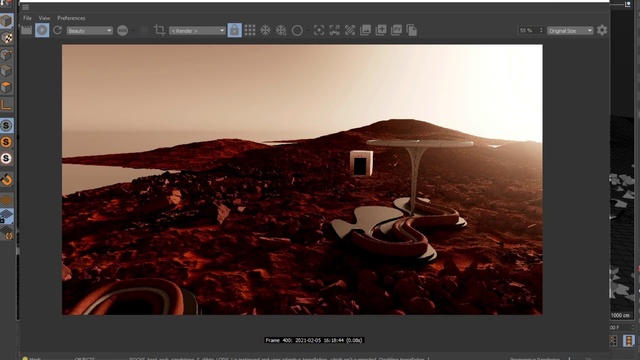Toggle the circle channel view icon
This screenshot has height=360, width=640.
tap(297, 31)
